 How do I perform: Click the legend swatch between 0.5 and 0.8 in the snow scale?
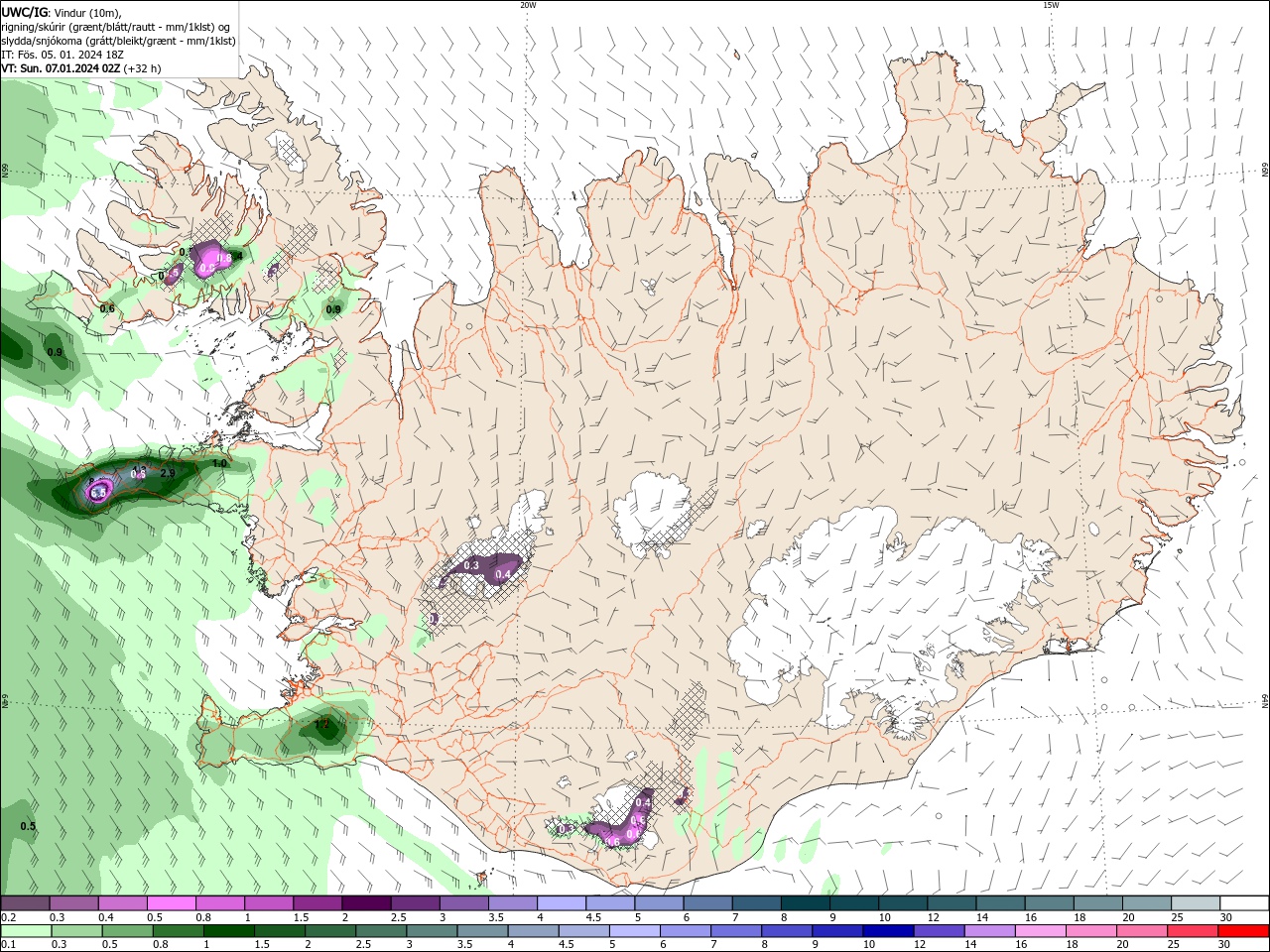coord(171,903)
